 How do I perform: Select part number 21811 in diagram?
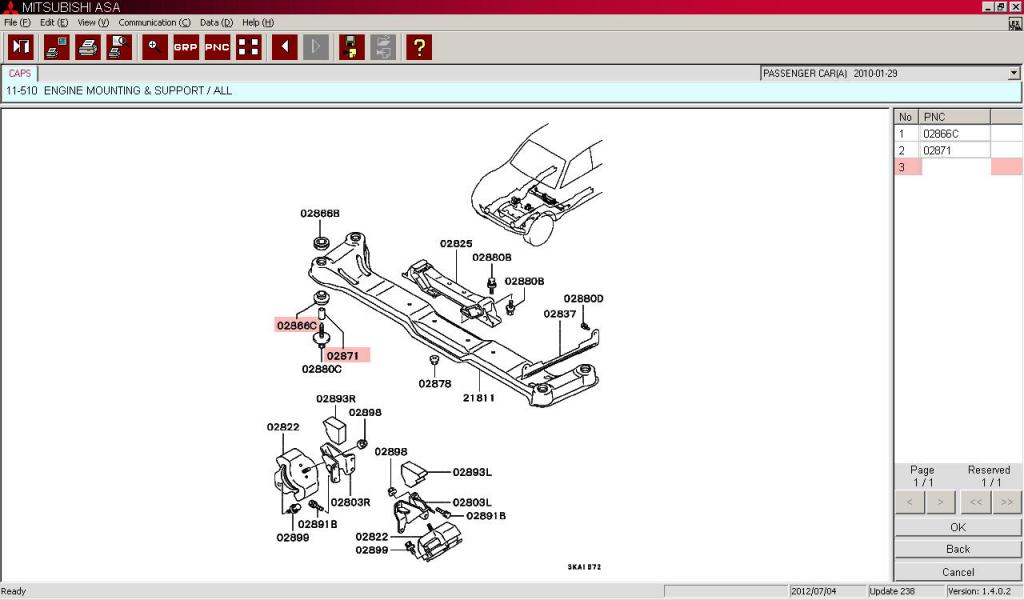tap(478, 398)
